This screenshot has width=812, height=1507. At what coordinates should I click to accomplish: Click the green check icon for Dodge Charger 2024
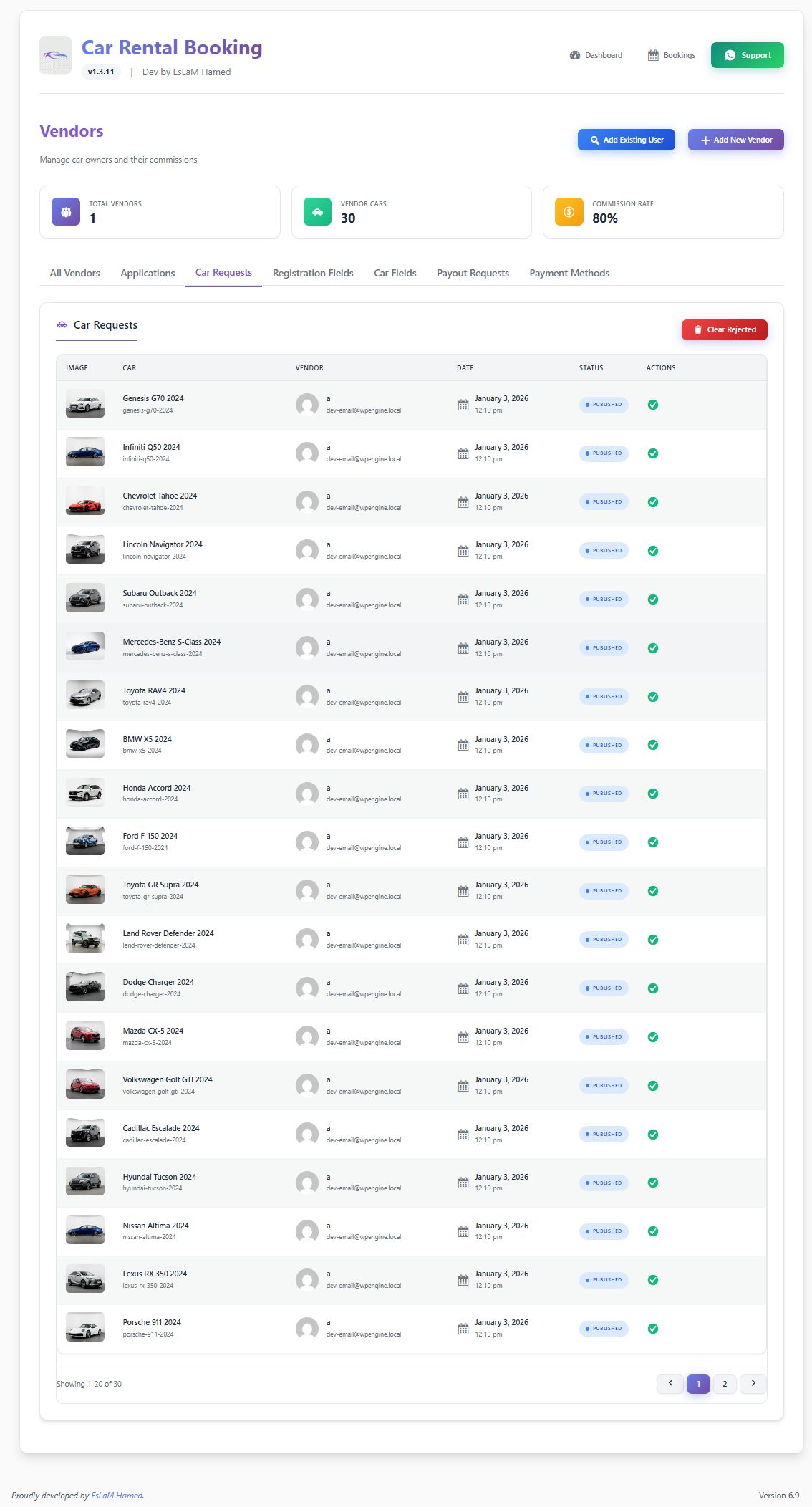pyautogui.click(x=653, y=988)
